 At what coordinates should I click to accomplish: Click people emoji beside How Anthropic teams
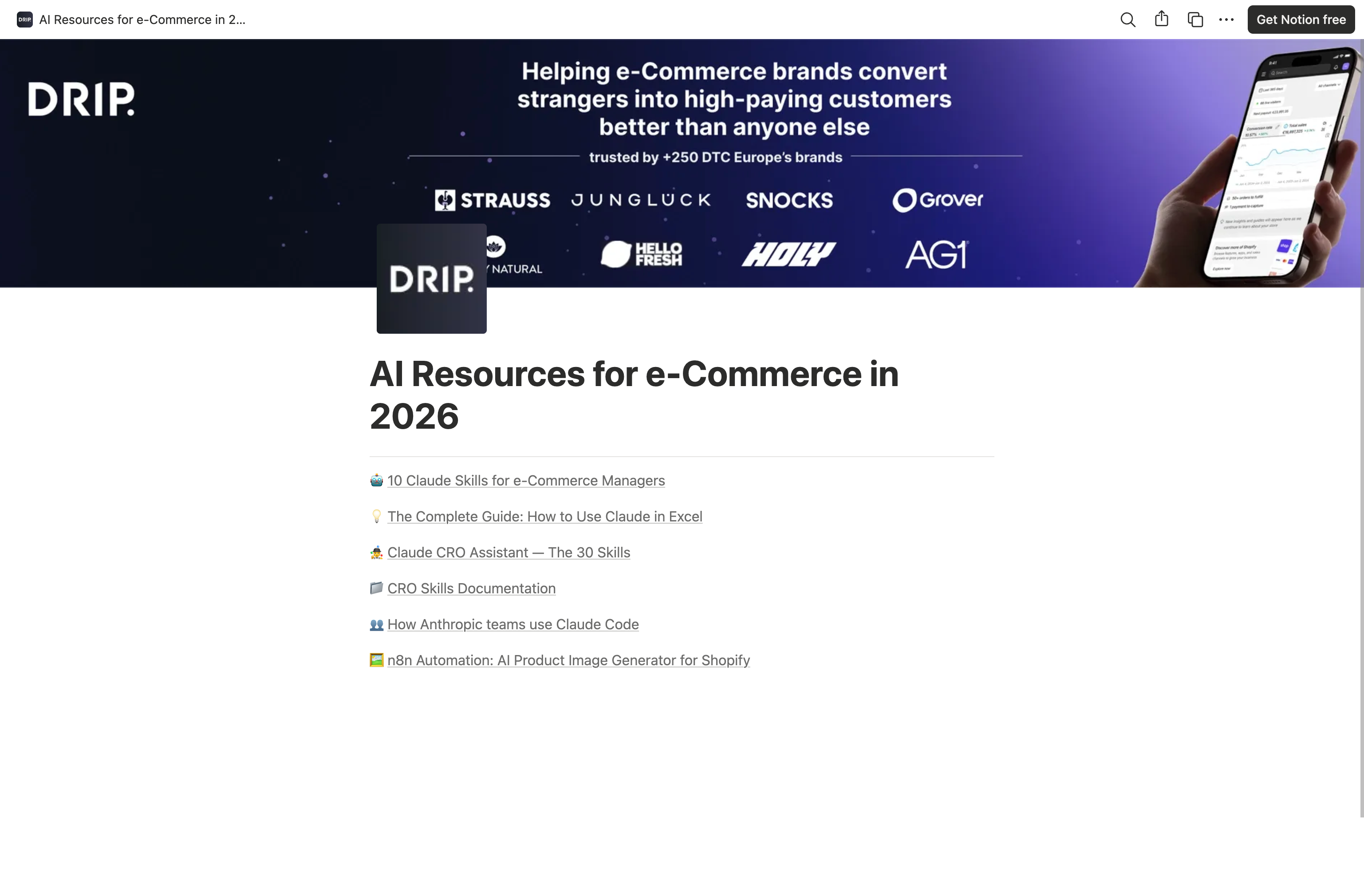point(377,624)
